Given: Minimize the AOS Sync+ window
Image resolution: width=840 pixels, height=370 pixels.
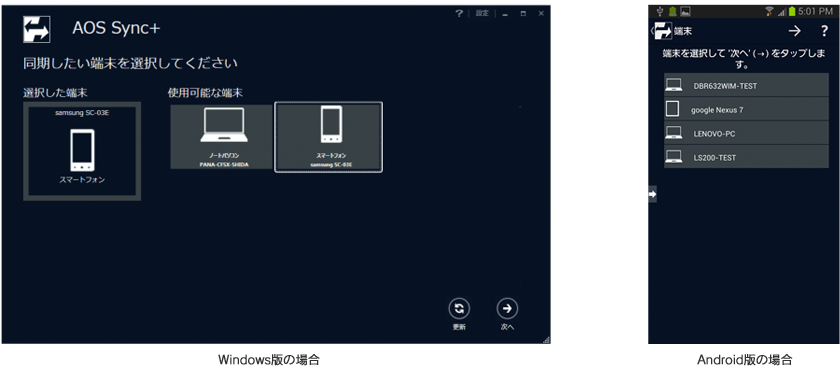Looking at the screenshot, I should (x=505, y=14).
